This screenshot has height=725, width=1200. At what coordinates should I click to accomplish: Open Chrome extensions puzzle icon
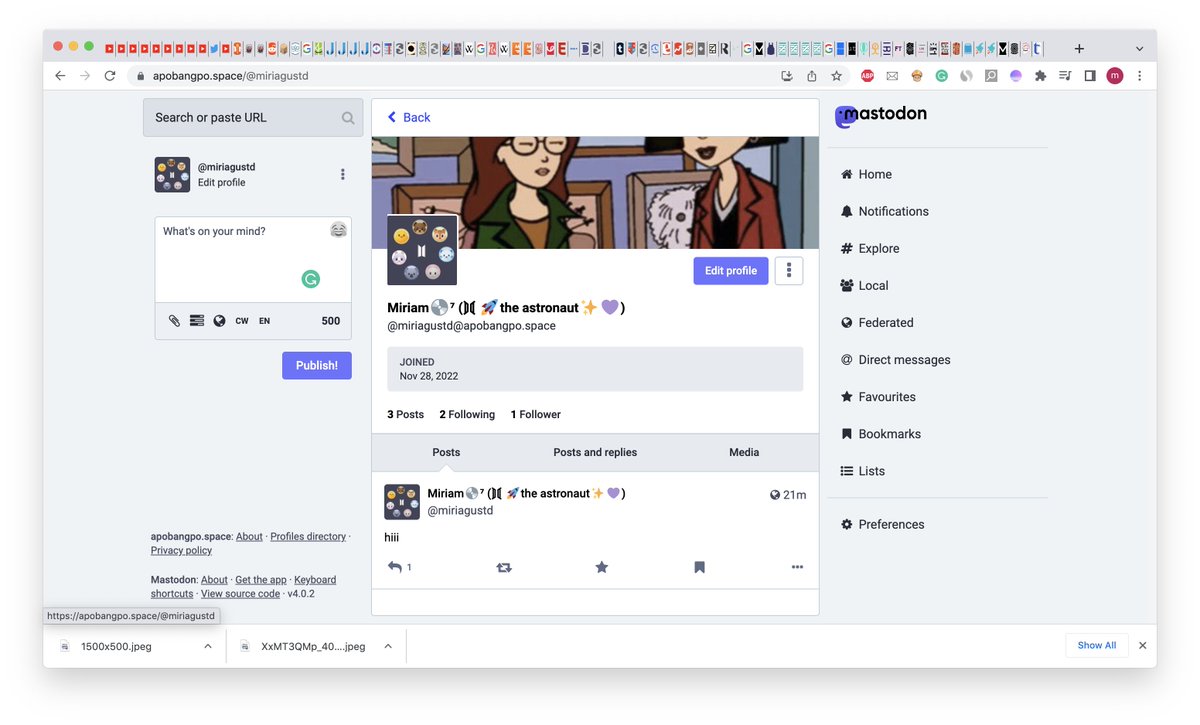1041,76
